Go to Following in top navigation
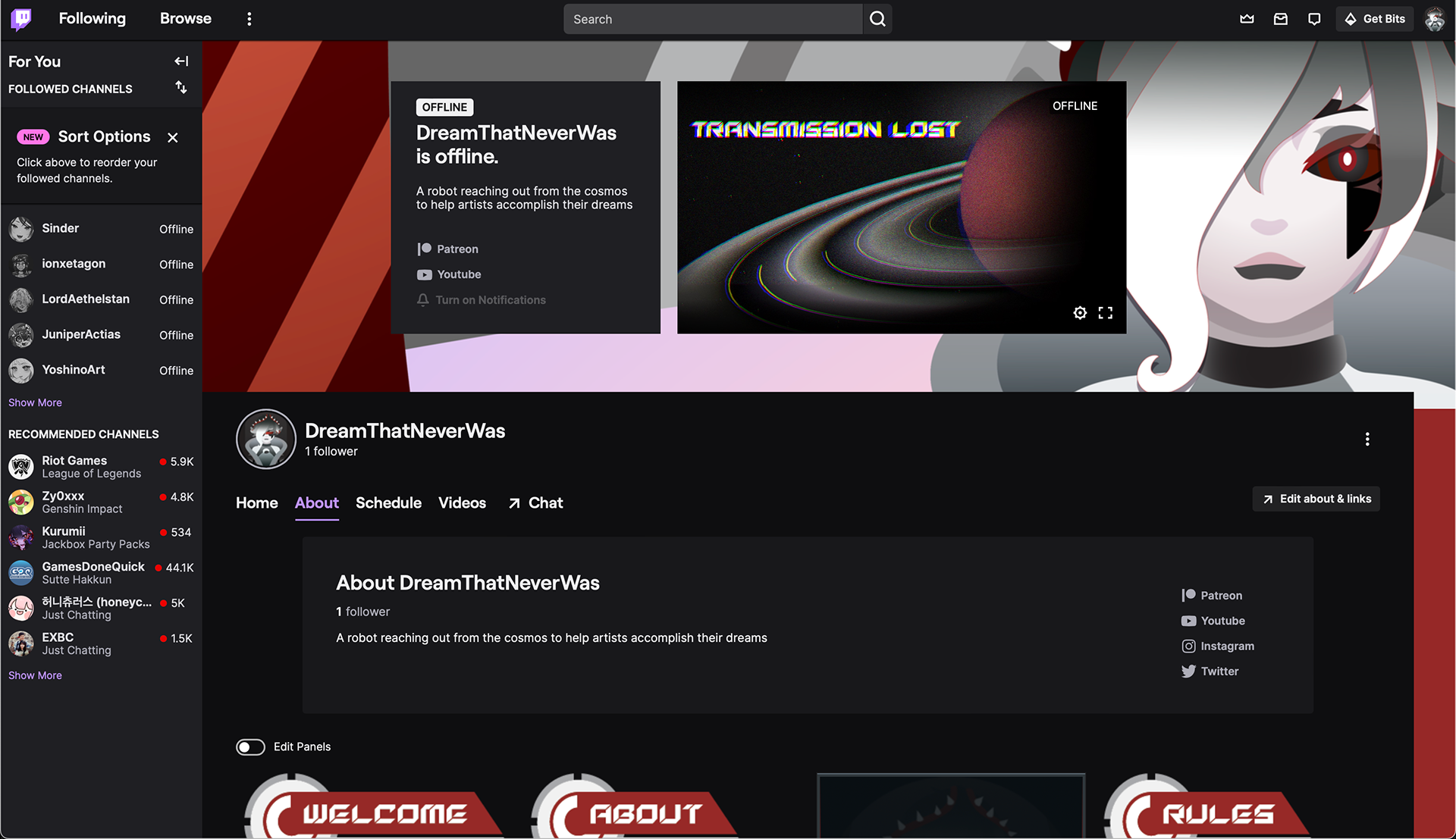The height and width of the screenshot is (839, 1456). [93, 19]
